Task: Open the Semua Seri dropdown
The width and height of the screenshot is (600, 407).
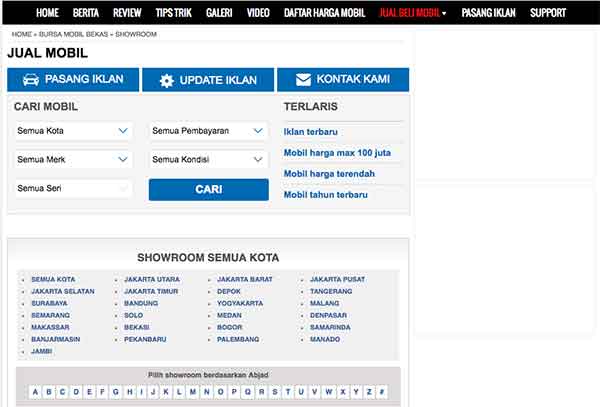Action: point(73,188)
